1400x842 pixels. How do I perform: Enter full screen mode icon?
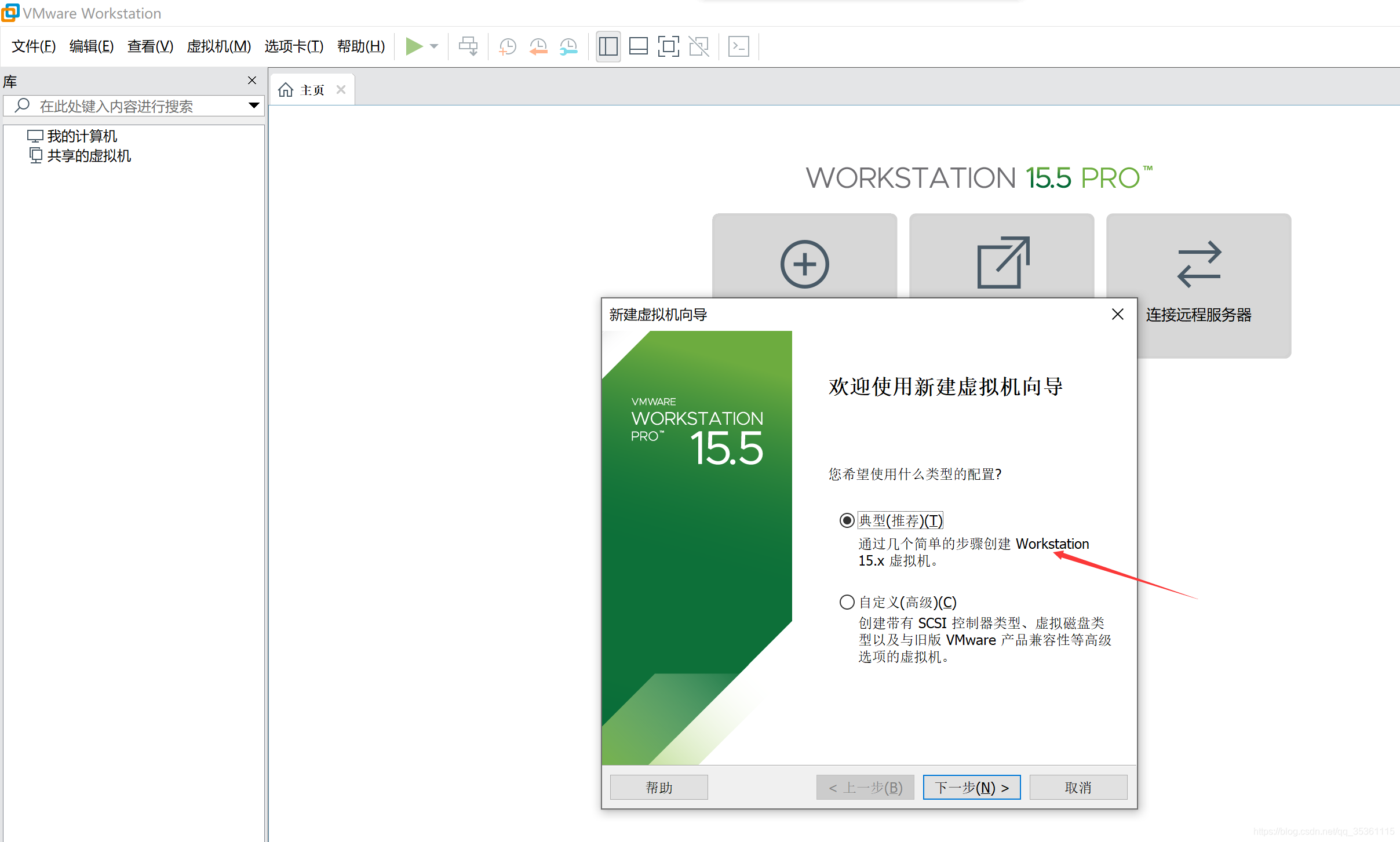668,46
